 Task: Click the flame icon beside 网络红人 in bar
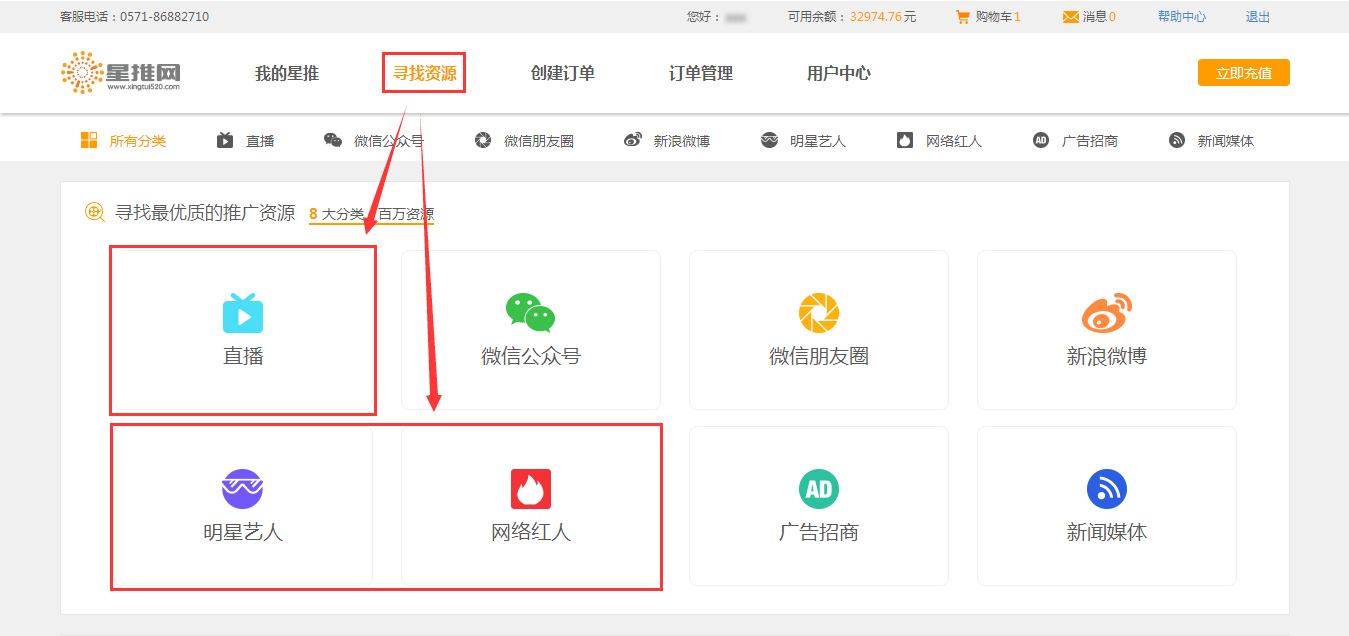905,140
